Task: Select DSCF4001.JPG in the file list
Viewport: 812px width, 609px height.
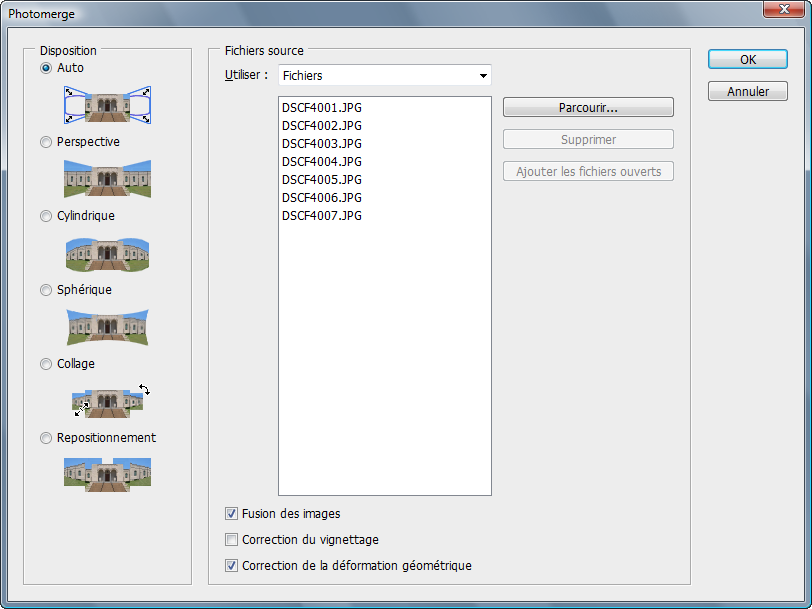Action: click(322, 108)
